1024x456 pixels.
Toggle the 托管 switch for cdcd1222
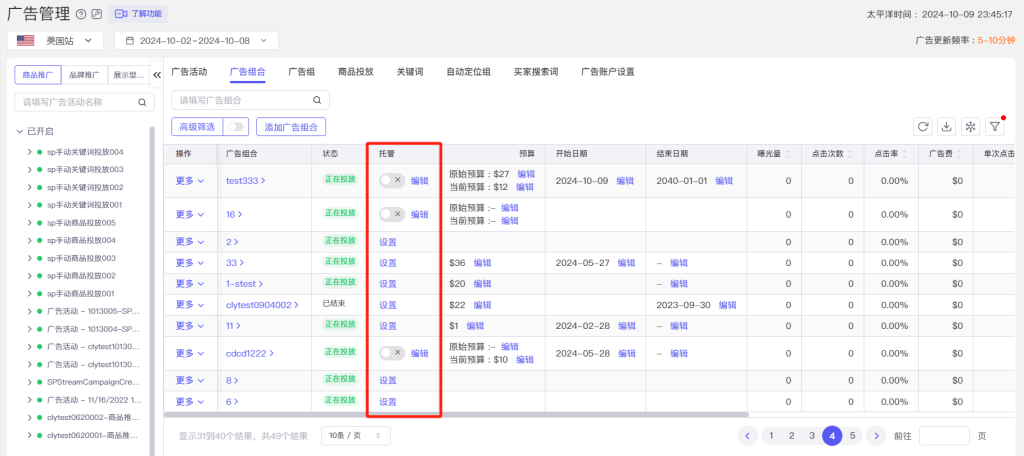[392, 353]
